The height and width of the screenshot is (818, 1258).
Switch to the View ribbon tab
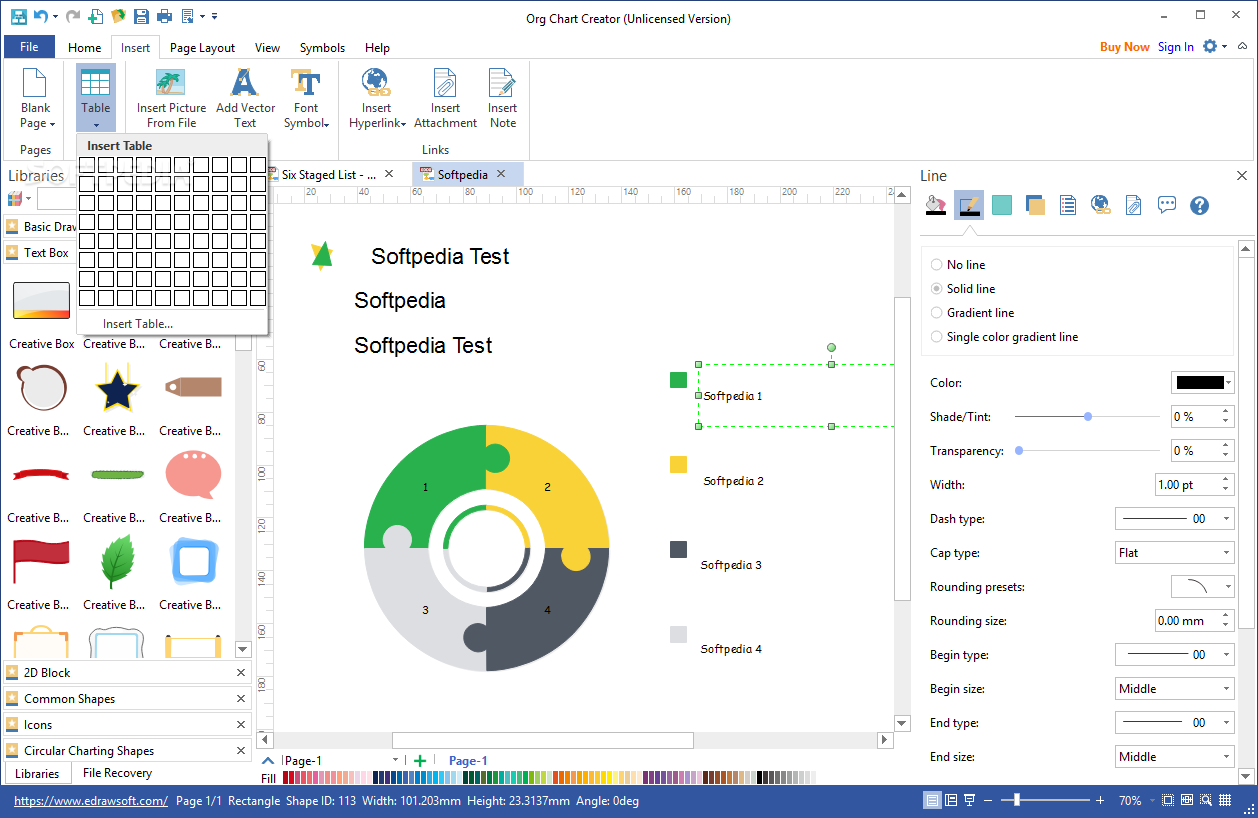(x=267, y=48)
